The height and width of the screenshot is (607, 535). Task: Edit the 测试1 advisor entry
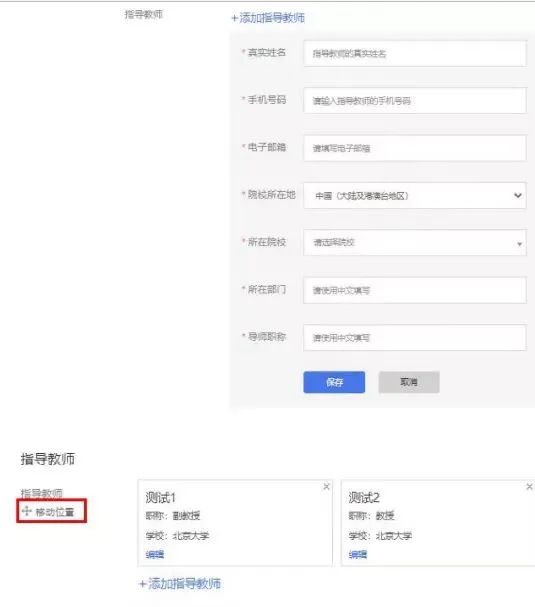(x=154, y=555)
